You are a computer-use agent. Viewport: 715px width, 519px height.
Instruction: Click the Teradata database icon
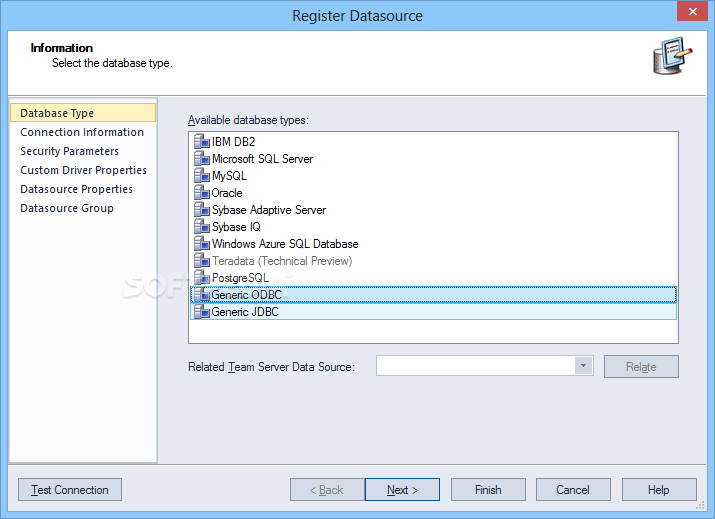click(x=202, y=260)
